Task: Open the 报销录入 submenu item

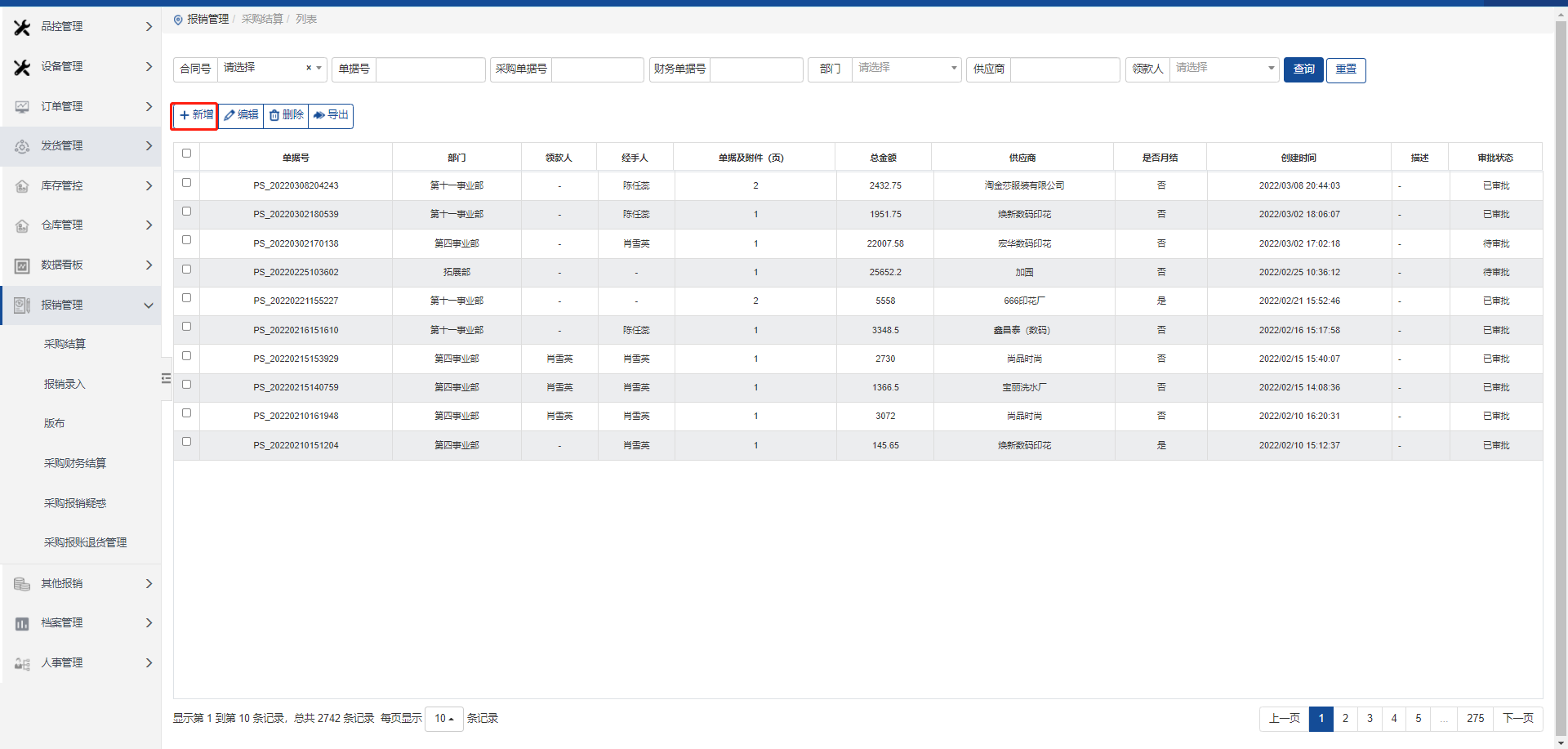Action: (x=65, y=384)
